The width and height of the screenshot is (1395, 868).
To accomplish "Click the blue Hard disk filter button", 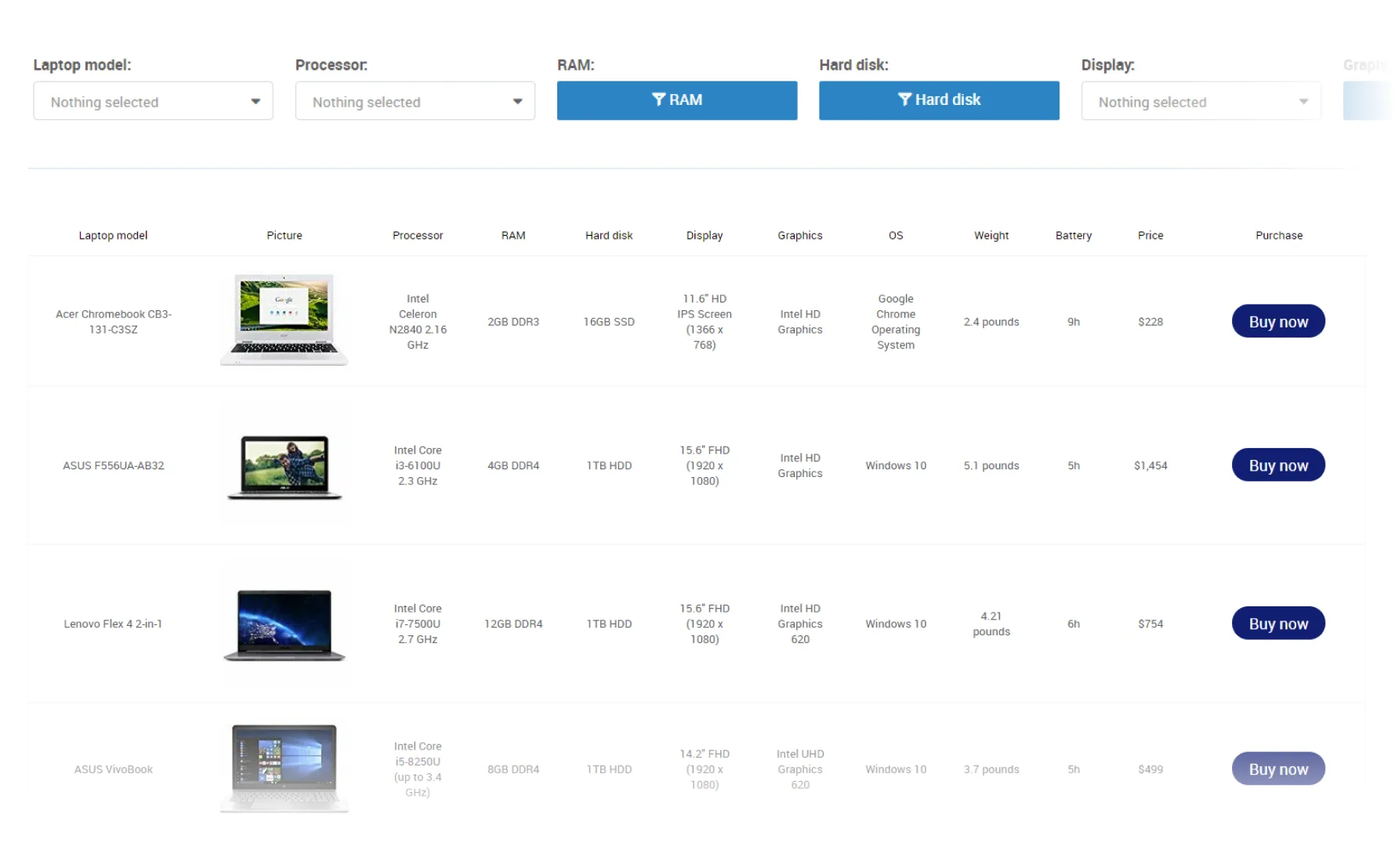I will [x=939, y=100].
